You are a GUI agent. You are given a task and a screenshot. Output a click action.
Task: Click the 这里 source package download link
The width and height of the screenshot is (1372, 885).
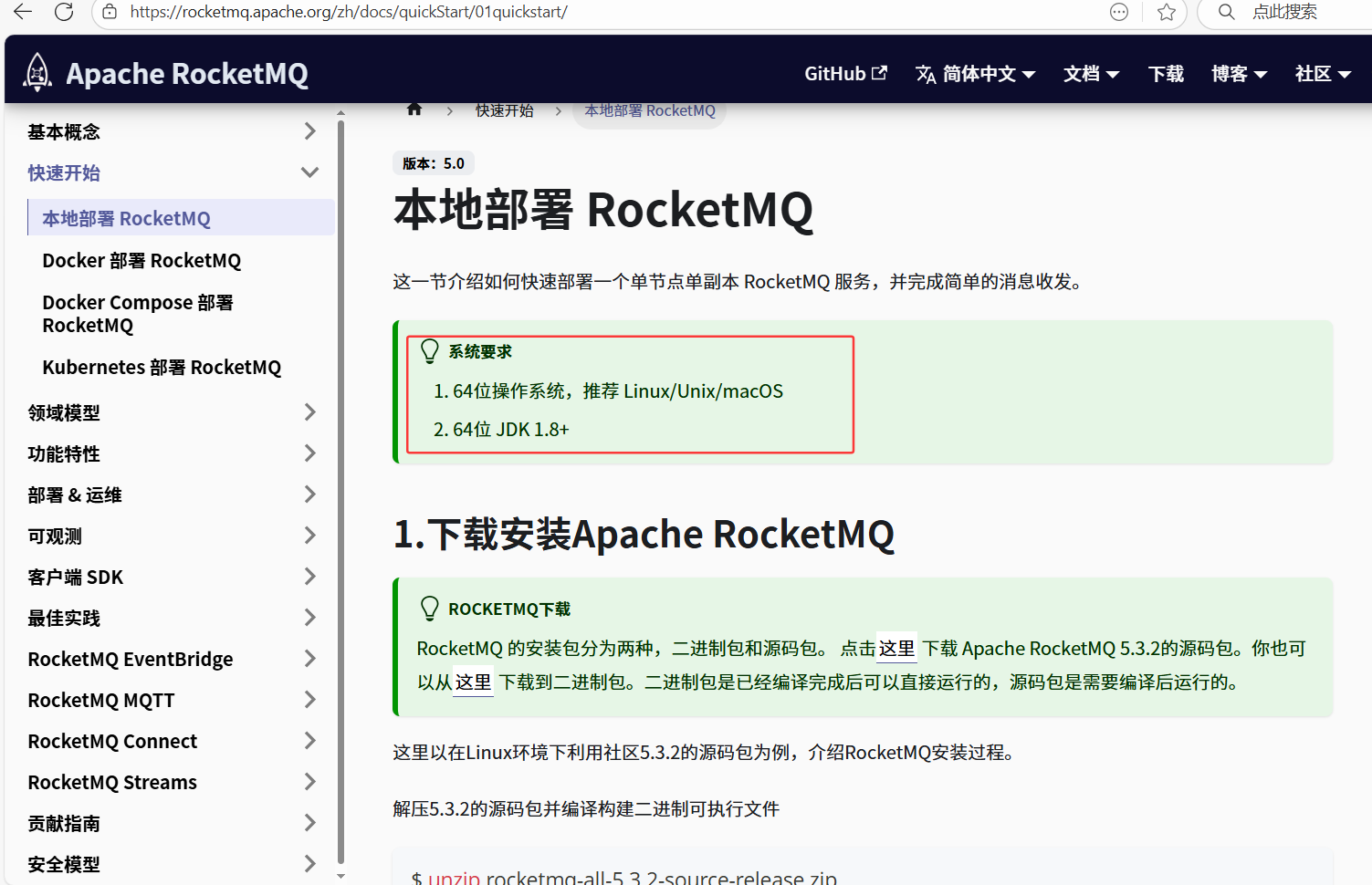(895, 649)
